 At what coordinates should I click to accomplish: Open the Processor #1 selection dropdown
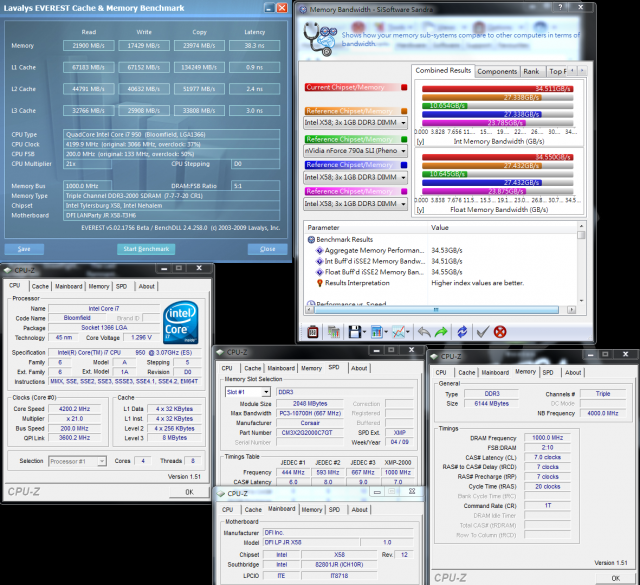pos(102,461)
